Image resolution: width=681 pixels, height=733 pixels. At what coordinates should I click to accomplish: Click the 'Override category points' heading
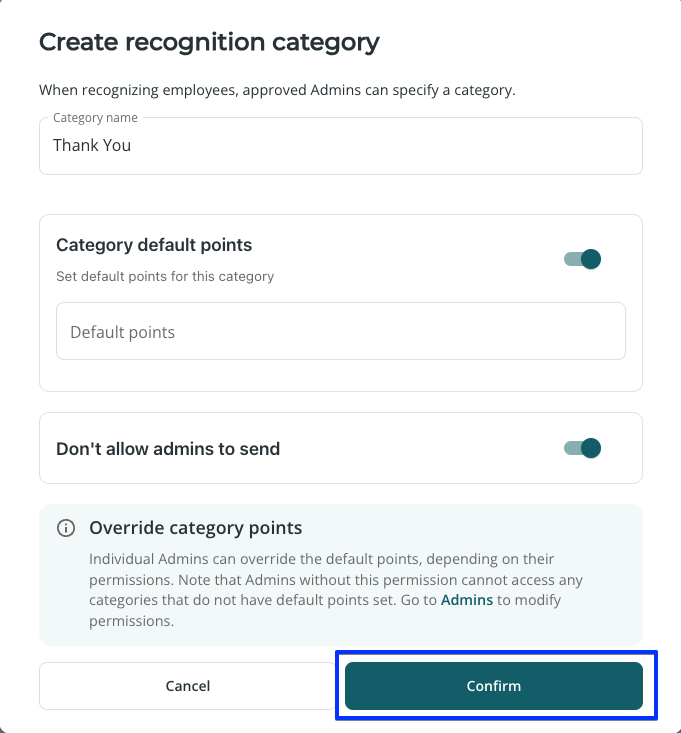point(195,528)
